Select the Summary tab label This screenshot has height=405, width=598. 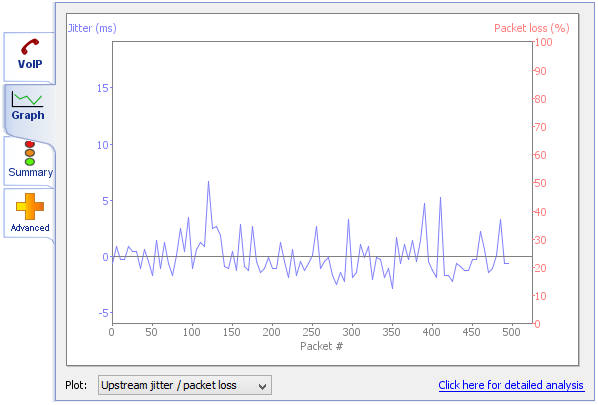31,172
